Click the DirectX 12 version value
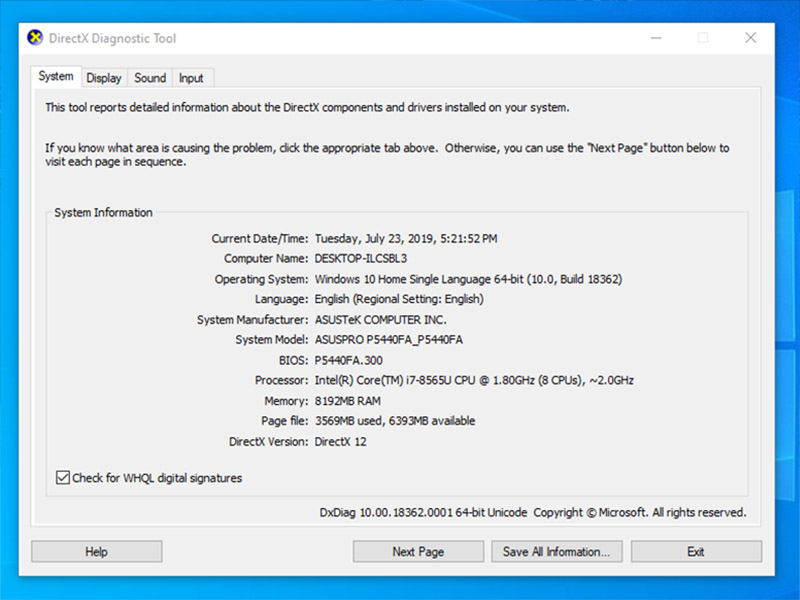800x600 pixels. tap(340, 442)
